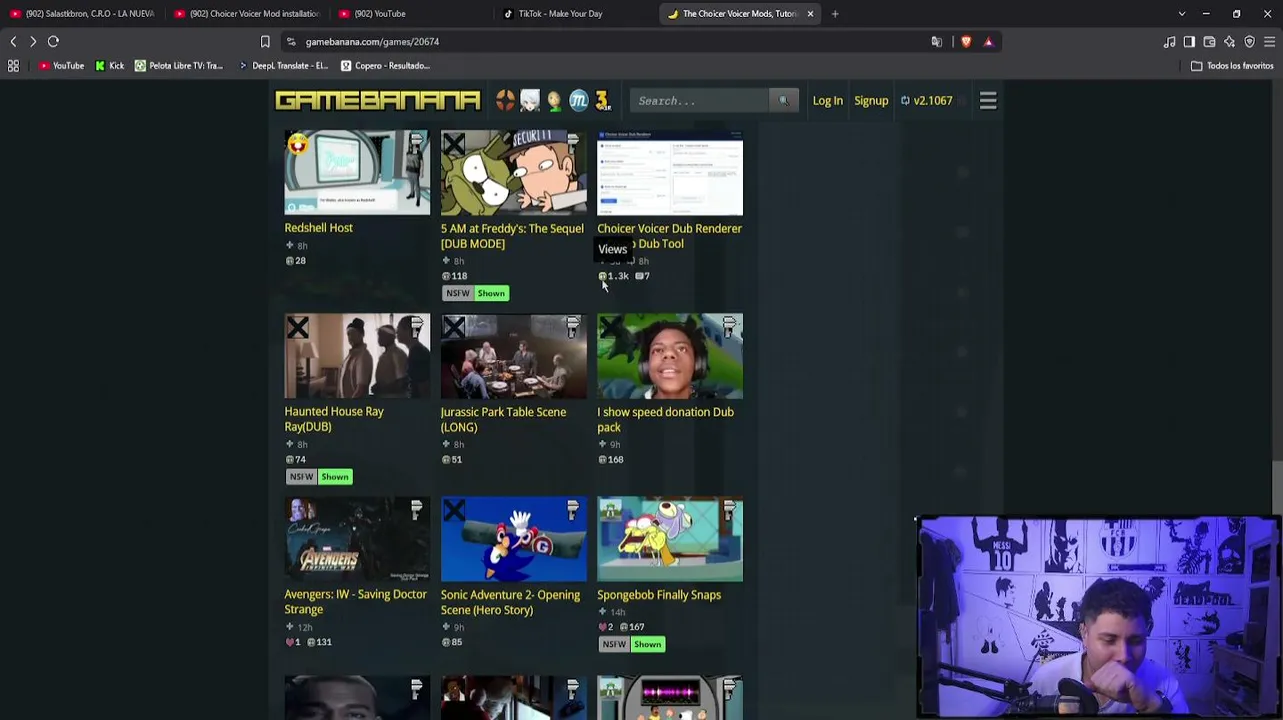Open Sonic Adventure 2- Opening Scene title
The width and height of the screenshot is (1283, 720).
tap(510, 603)
